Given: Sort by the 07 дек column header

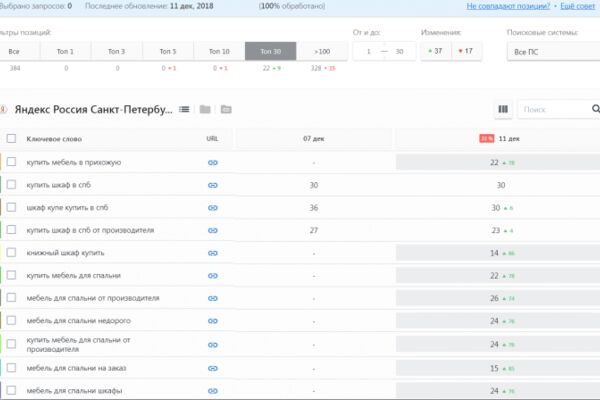Looking at the screenshot, I should 314,139.
